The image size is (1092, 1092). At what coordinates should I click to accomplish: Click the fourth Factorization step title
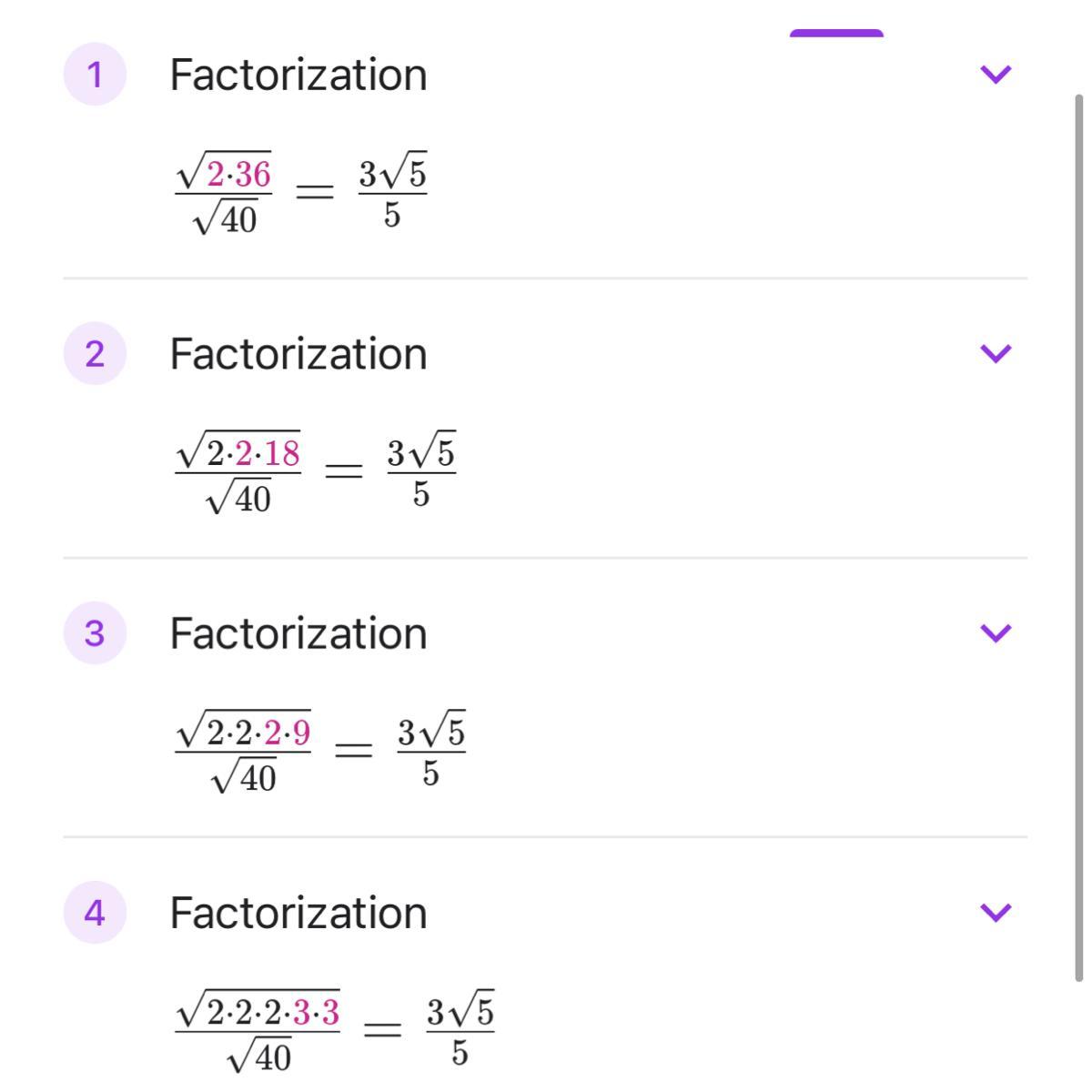[x=298, y=913]
